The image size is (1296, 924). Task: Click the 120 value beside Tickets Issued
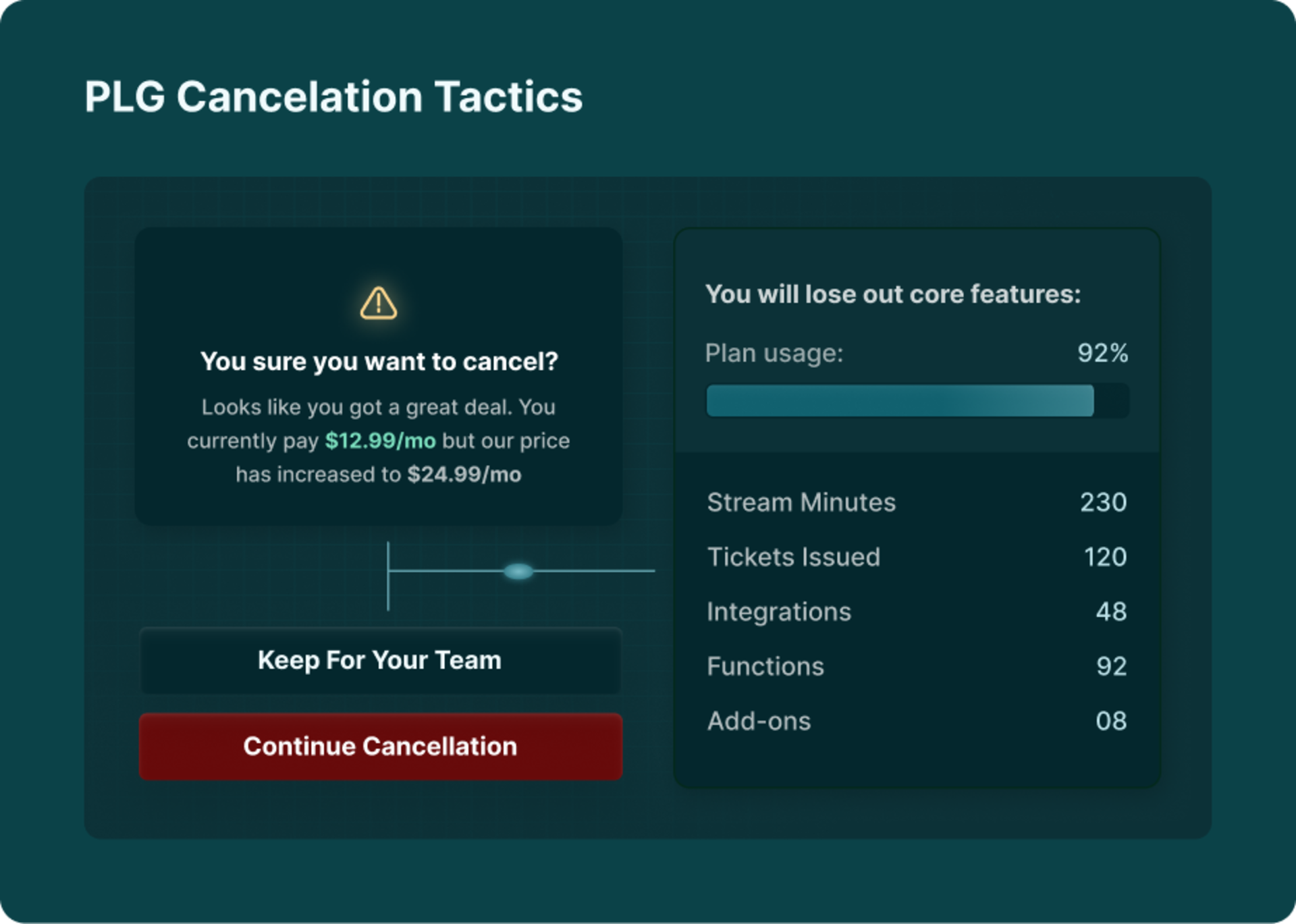point(1106,557)
